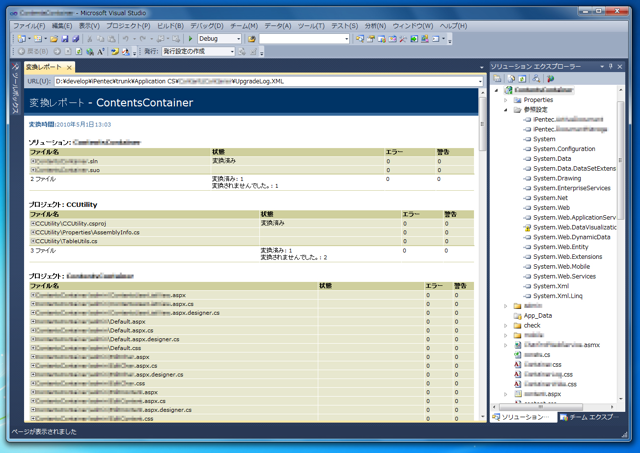Click the Paste toolbar icon
Viewport: 640px width, 453px height.
[111, 39]
